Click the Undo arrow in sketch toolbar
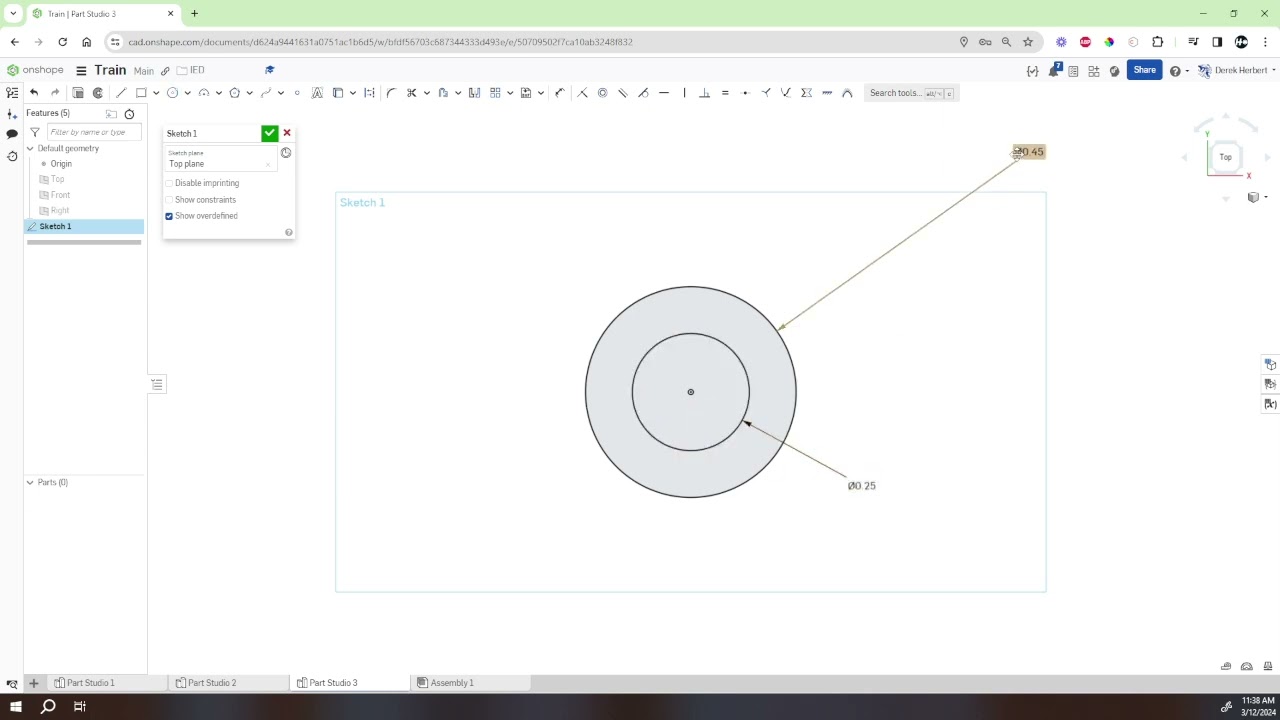Image resolution: width=1280 pixels, height=720 pixels. pyautogui.click(x=34, y=93)
